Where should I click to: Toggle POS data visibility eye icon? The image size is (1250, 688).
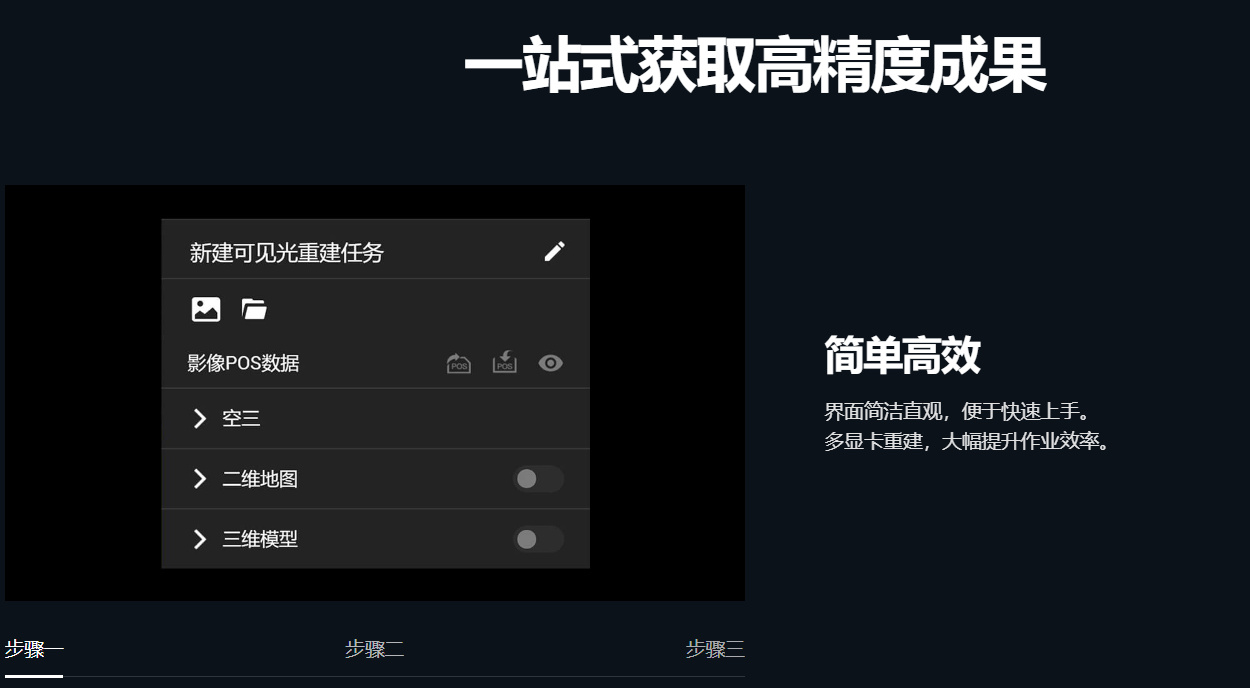(x=551, y=363)
